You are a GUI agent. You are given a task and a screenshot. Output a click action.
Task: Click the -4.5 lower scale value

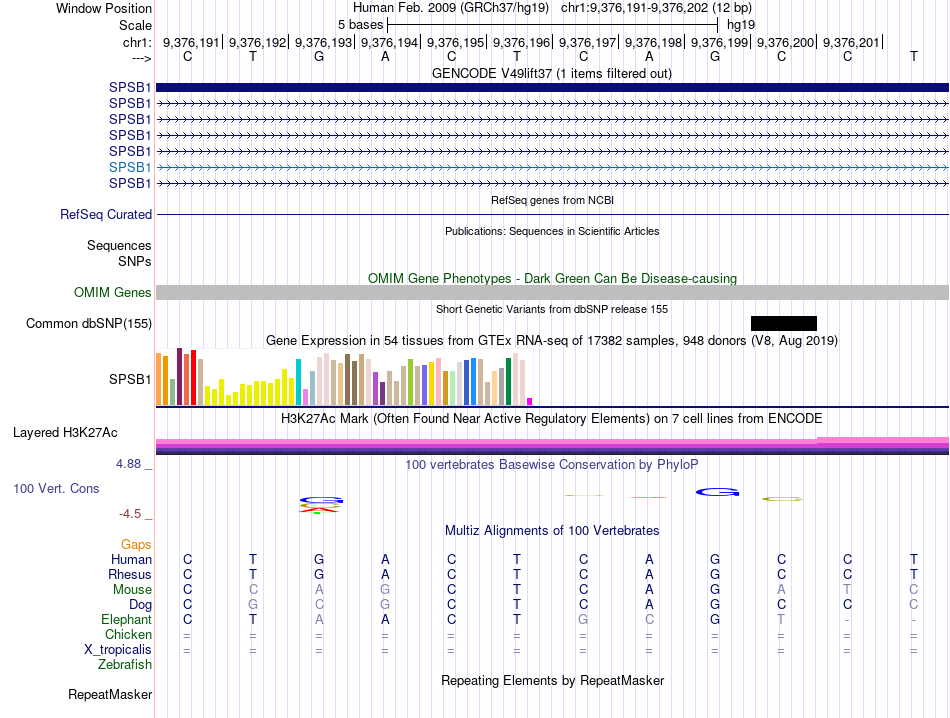(130, 514)
